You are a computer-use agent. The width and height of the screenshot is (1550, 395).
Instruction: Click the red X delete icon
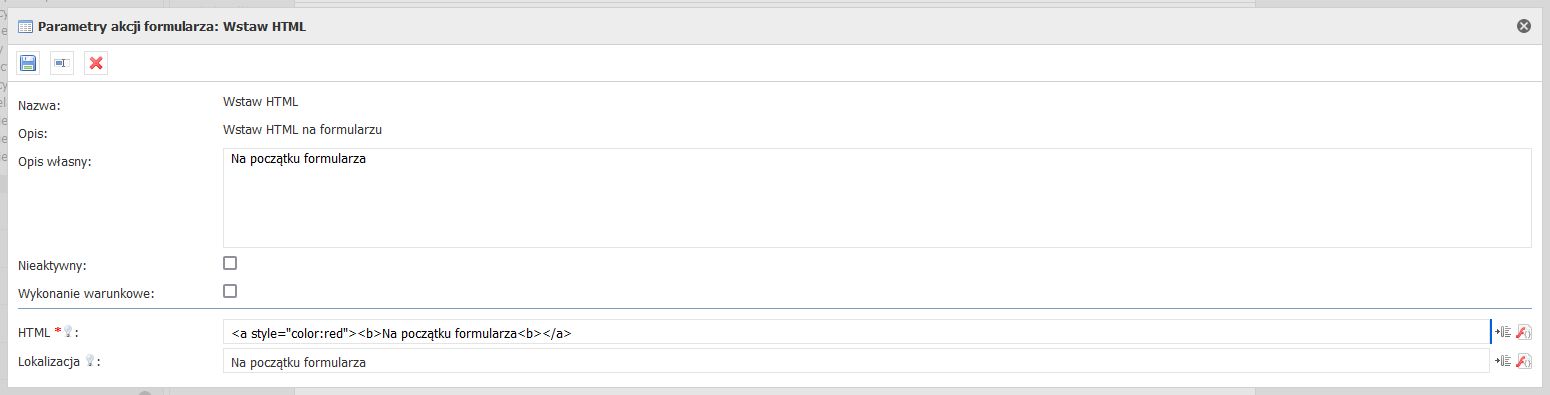pyautogui.click(x=96, y=64)
